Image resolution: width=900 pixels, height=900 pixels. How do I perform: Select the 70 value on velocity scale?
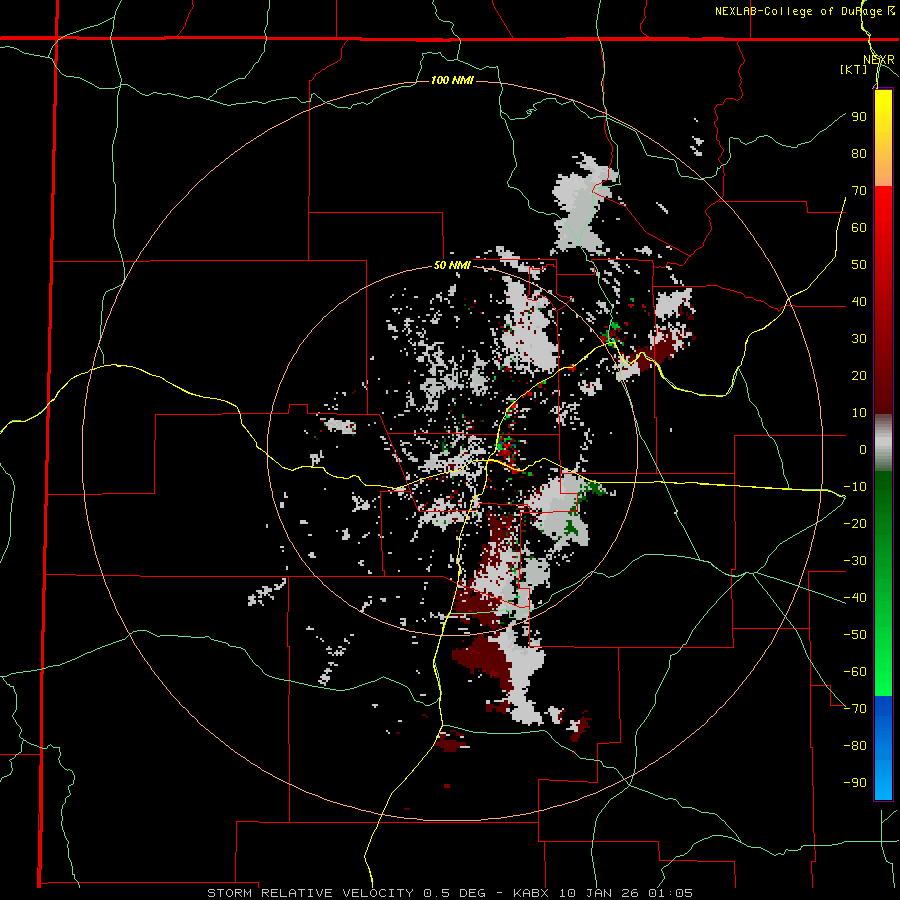(x=859, y=191)
